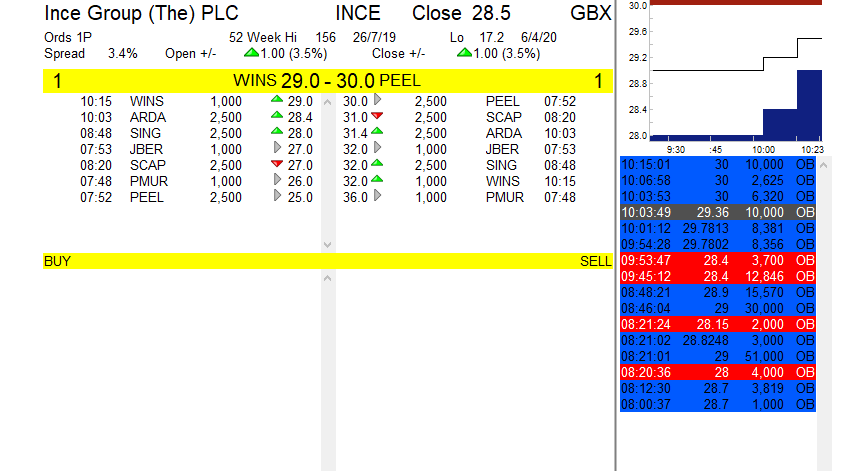Select the red 08:20:36 trade of 4,000

pyautogui.click(x=718, y=372)
